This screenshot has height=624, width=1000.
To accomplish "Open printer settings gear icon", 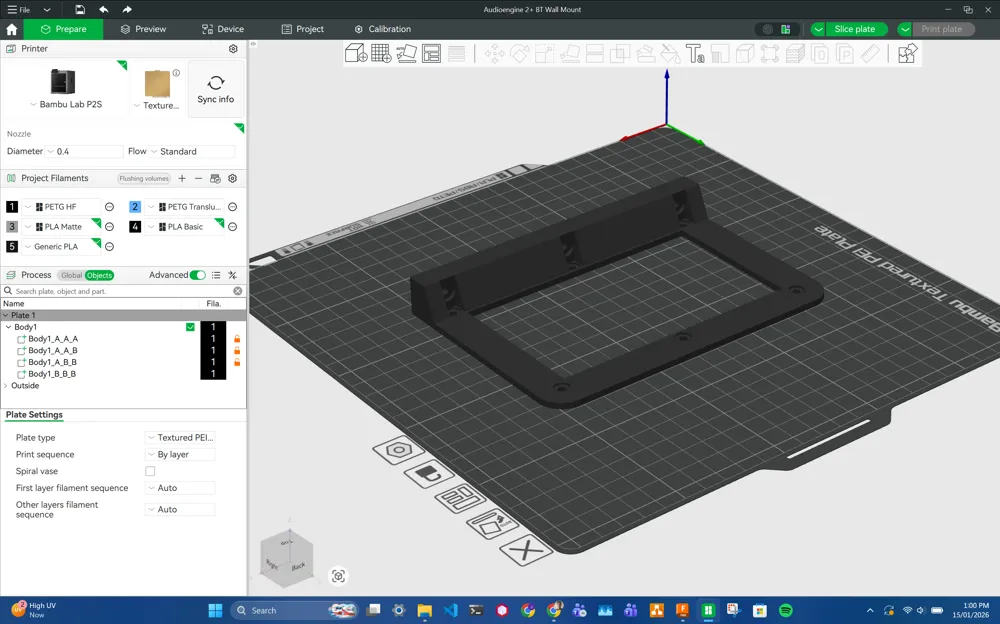I will [x=233, y=48].
